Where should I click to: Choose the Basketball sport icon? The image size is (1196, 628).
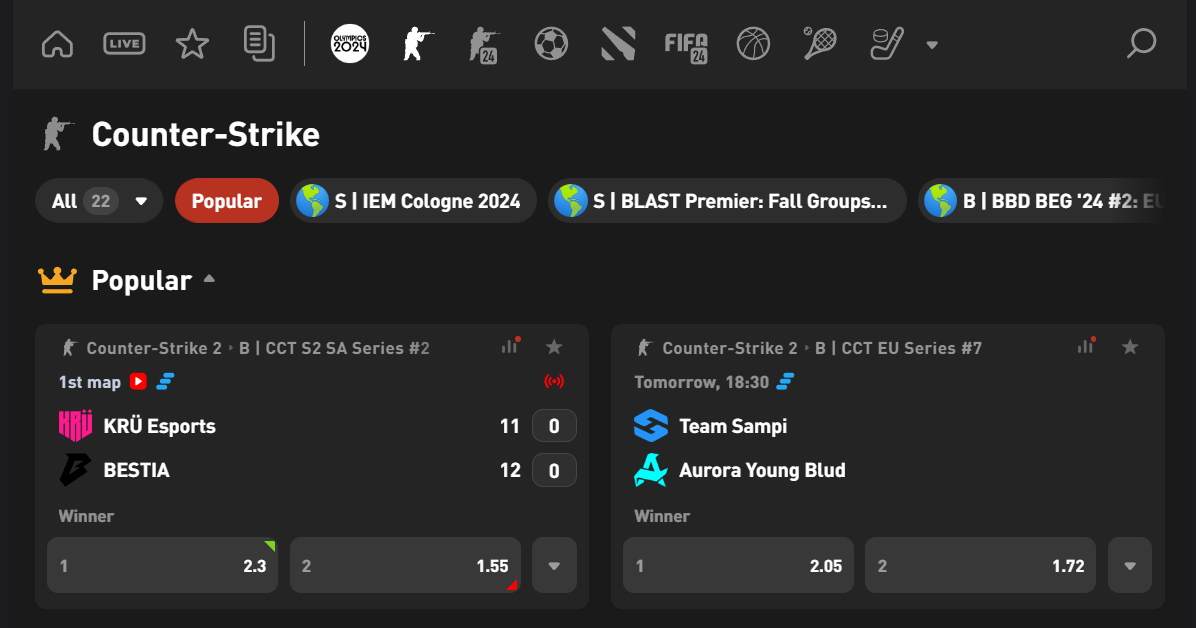tap(753, 44)
